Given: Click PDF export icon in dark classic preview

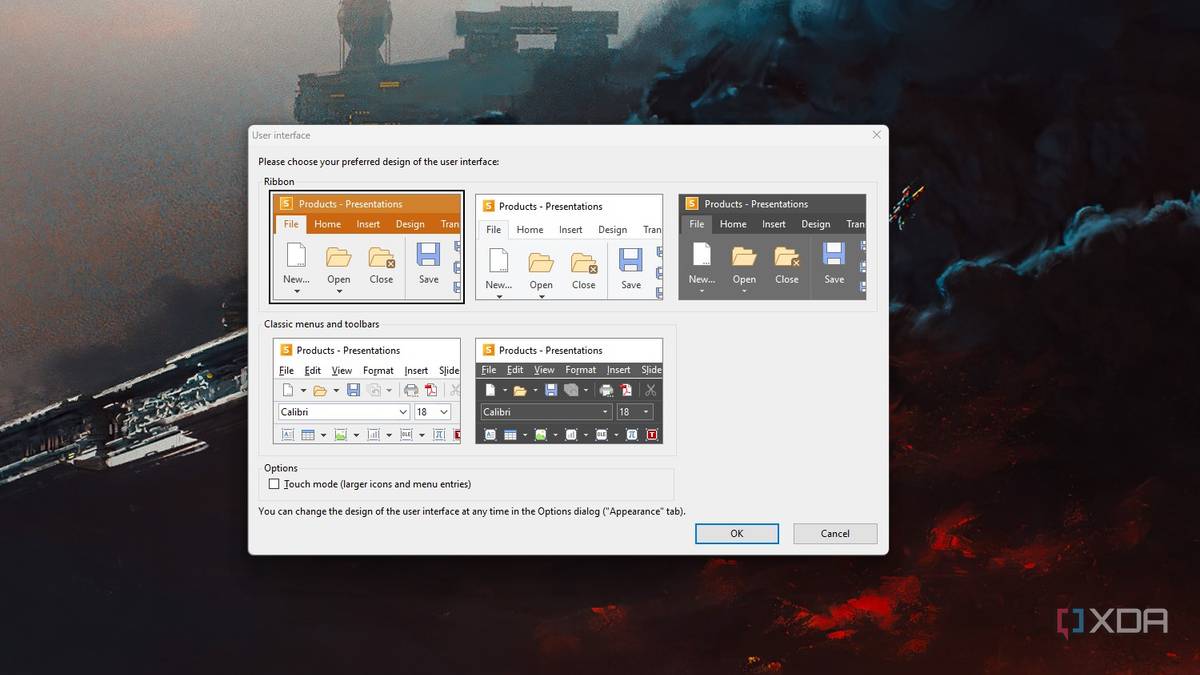Looking at the screenshot, I should coord(626,390).
